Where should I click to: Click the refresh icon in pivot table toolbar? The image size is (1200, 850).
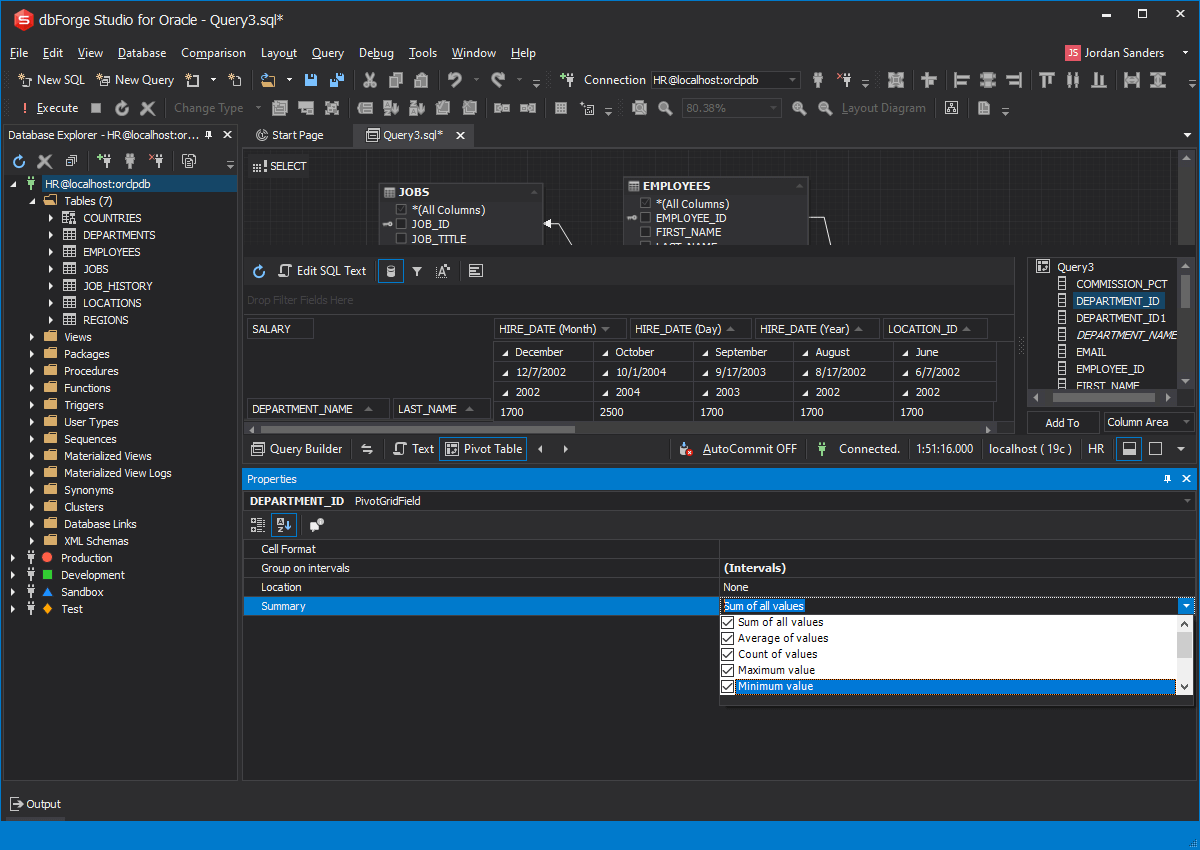click(259, 270)
